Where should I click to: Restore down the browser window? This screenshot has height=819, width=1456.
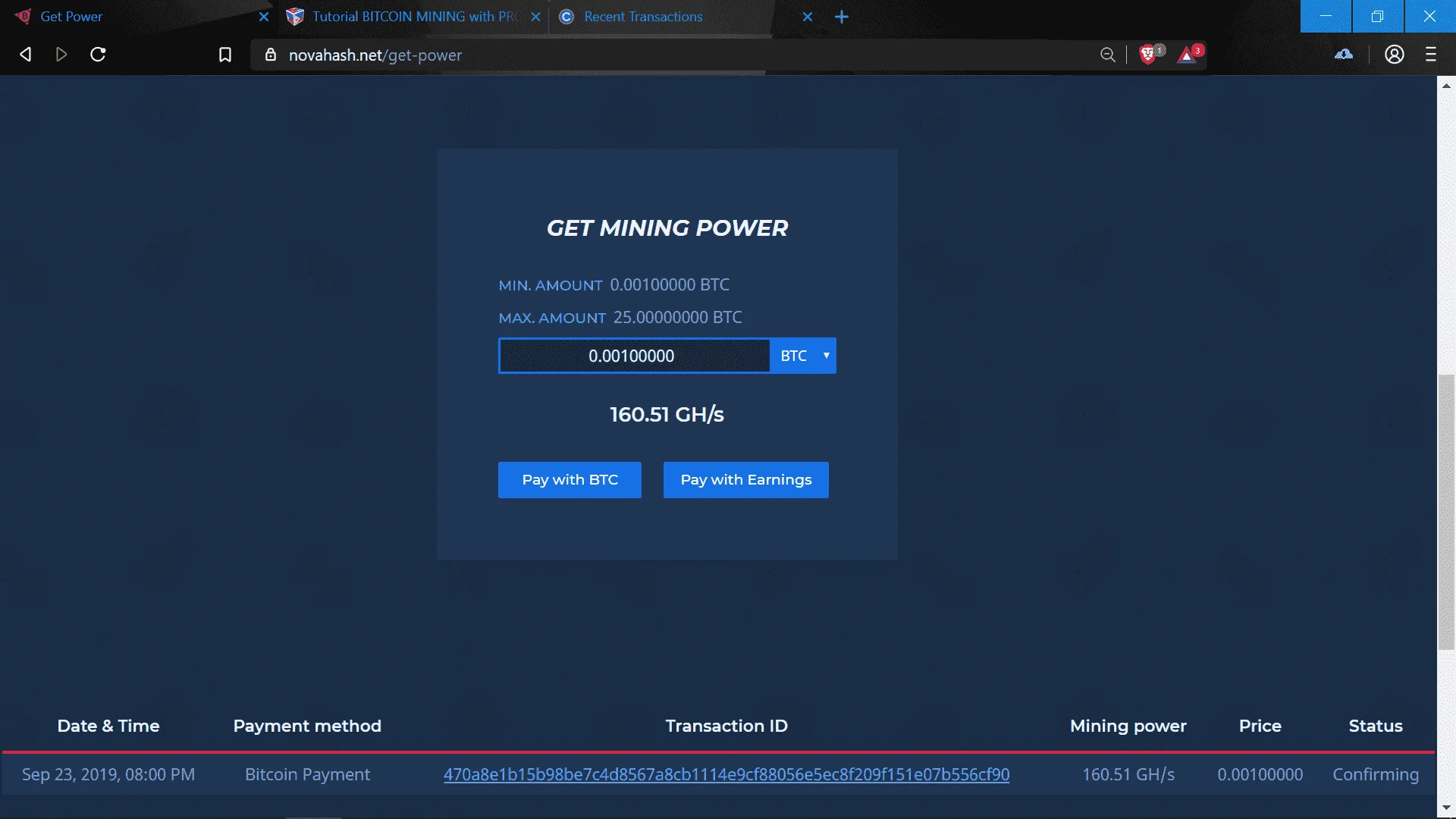tap(1378, 16)
